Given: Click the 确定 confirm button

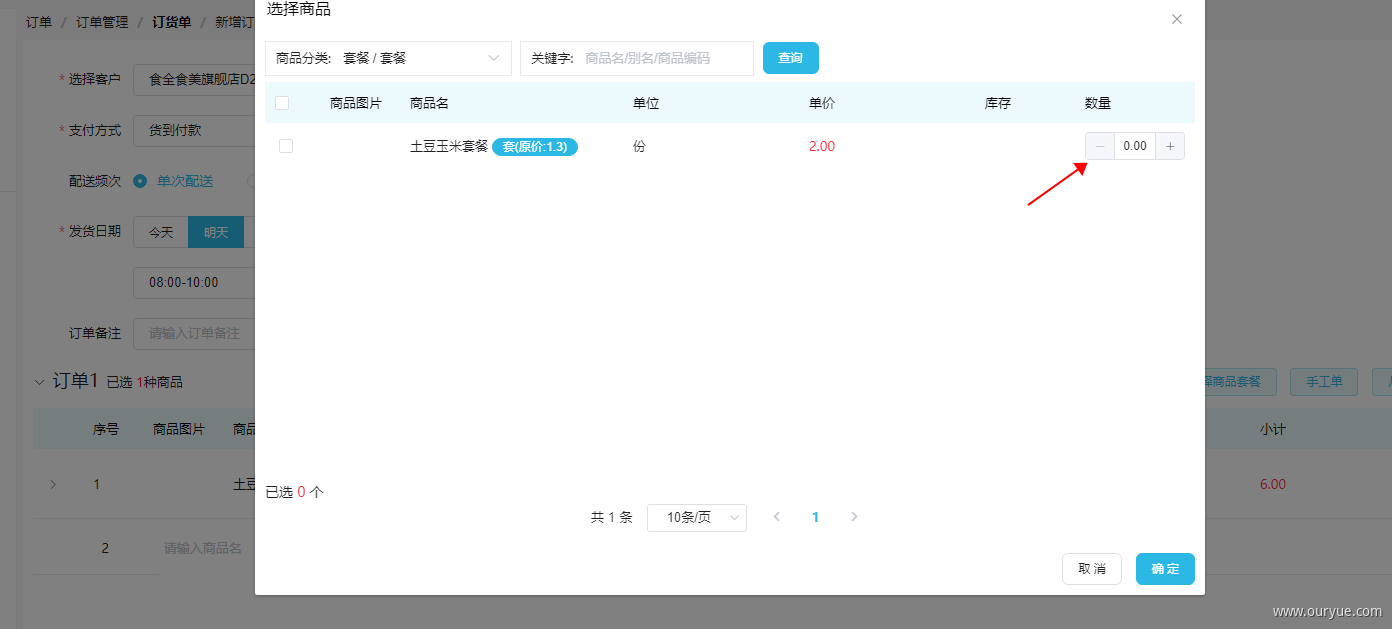Looking at the screenshot, I should (1165, 569).
